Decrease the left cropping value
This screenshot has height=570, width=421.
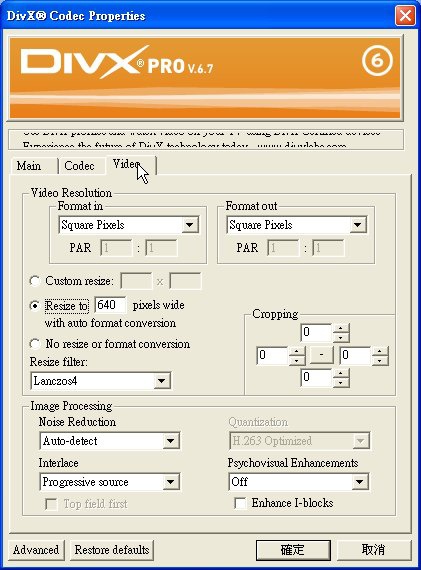click(x=297, y=360)
